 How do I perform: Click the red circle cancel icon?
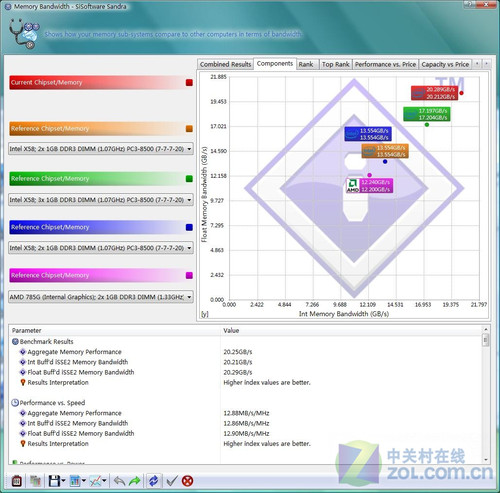coord(187,481)
